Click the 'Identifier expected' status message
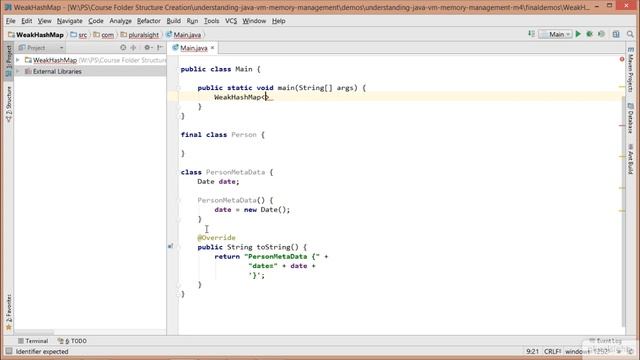Image resolution: width=640 pixels, height=360 pixels. click(42, 351)
